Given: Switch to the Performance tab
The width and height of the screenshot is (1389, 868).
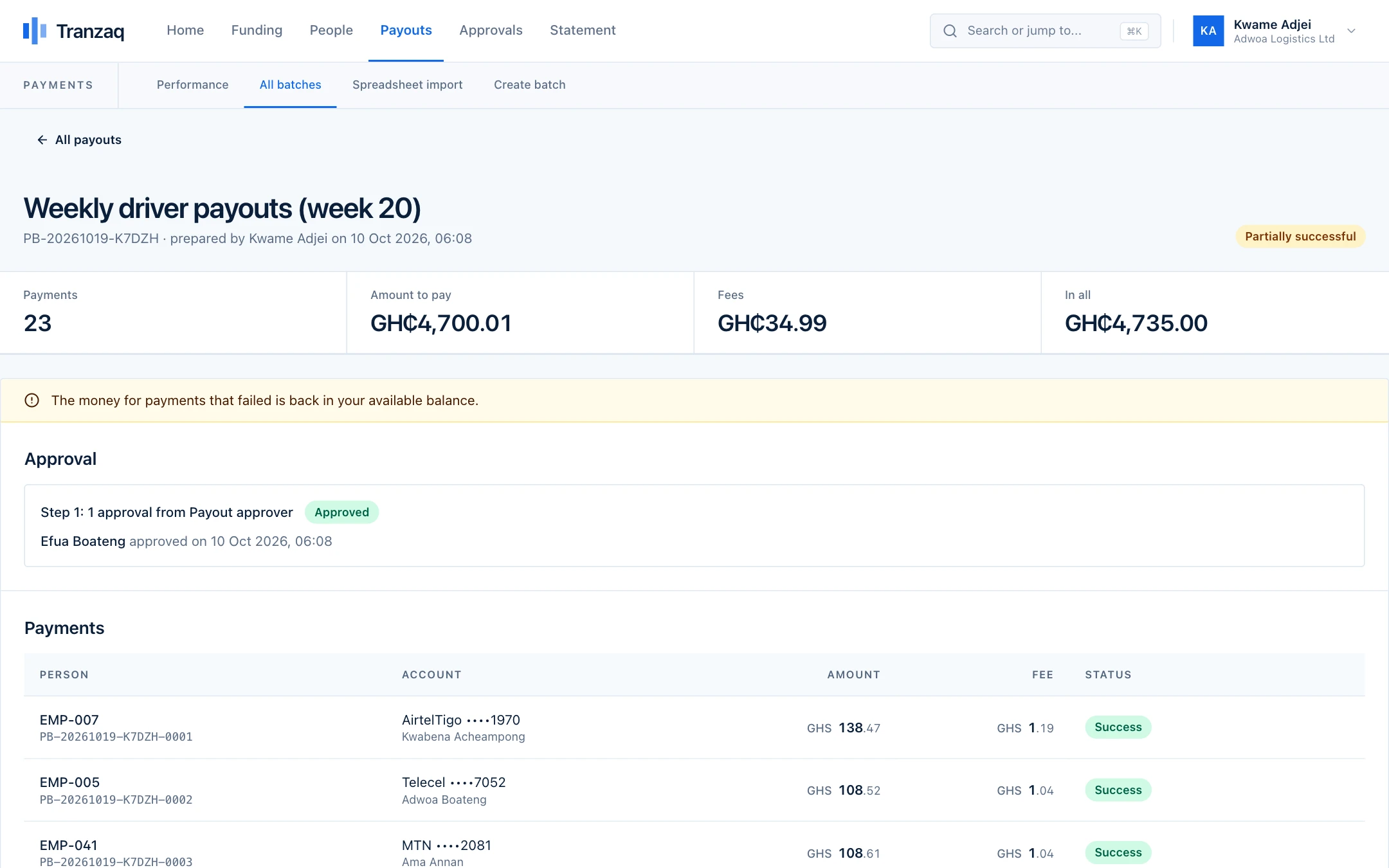Looking at the screenshot, I should tap(192, 85).
